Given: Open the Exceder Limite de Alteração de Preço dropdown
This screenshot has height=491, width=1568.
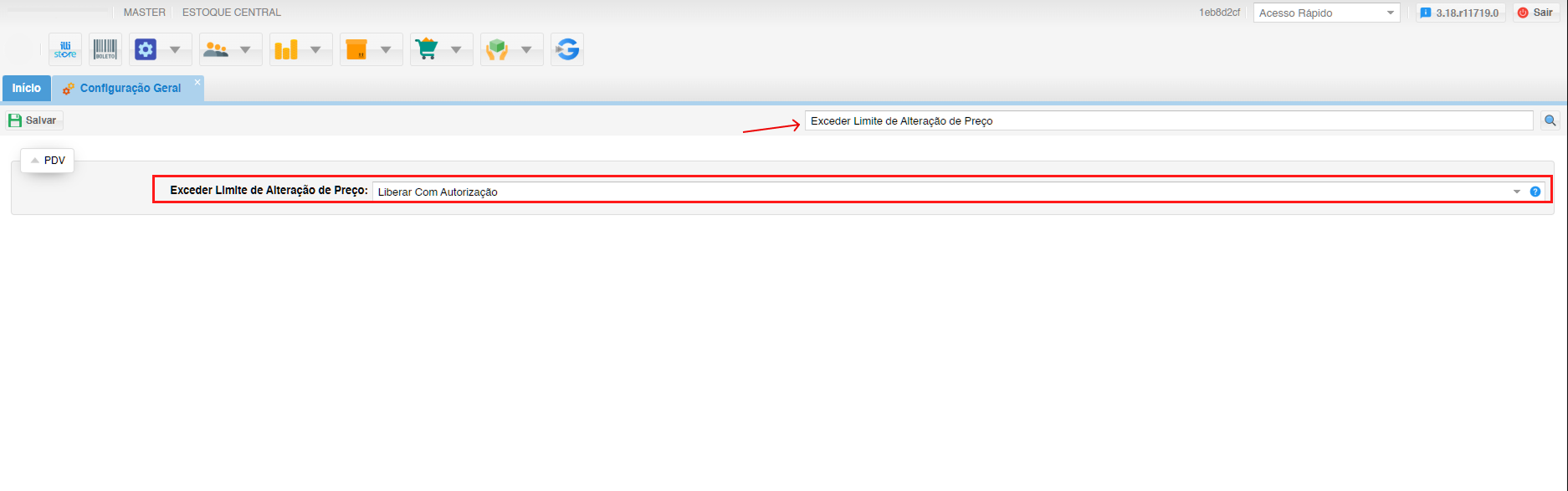Looking at the screenshot, I should 1516,192.
